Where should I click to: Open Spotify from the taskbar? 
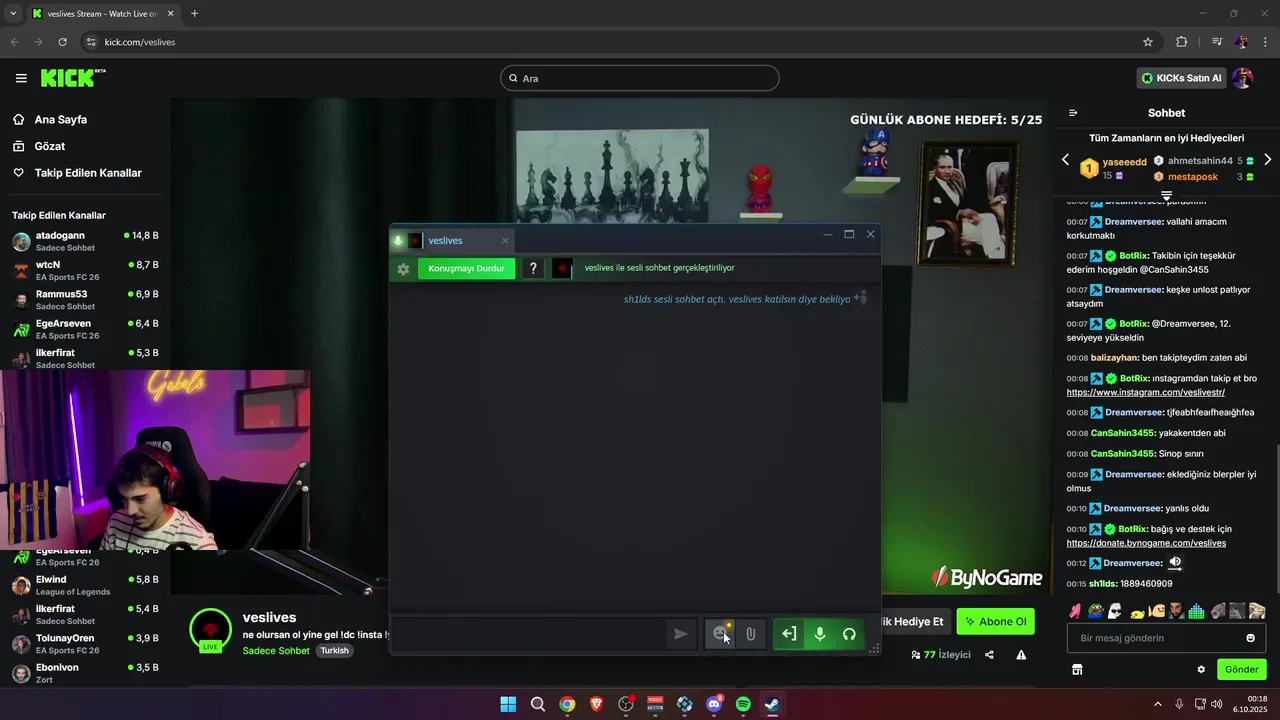click(743, 704)
